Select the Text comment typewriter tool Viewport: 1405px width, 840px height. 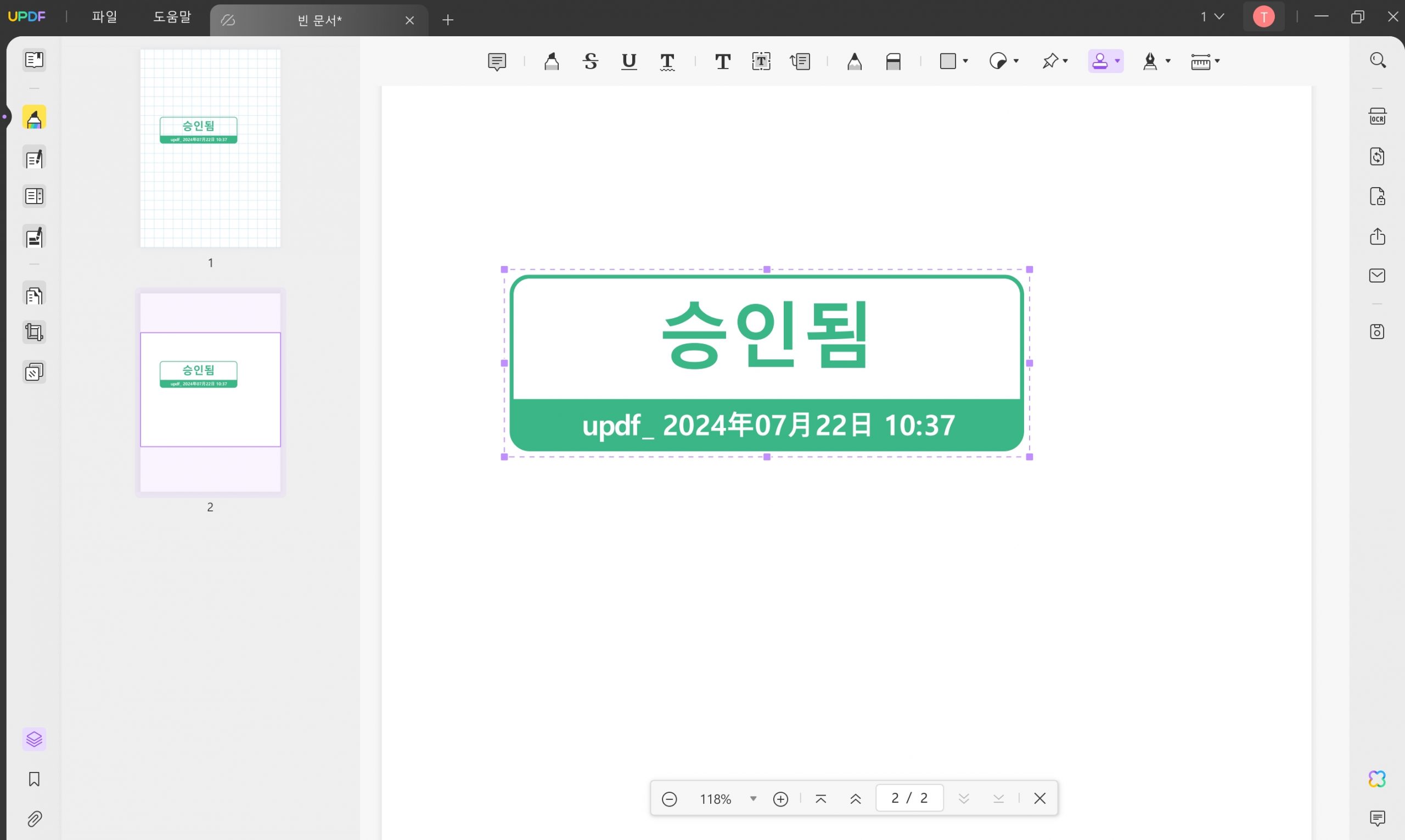click(x=722, y=61)
